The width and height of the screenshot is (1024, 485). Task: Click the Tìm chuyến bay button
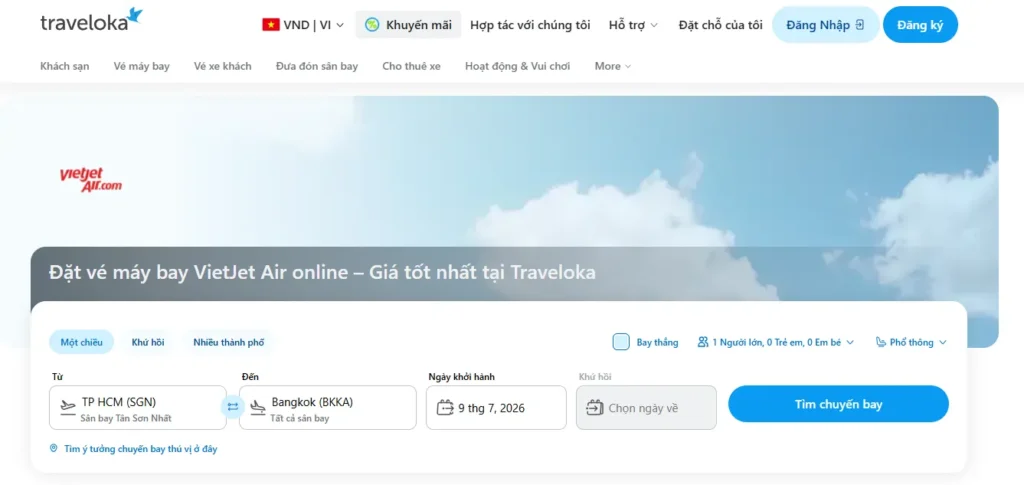[x=839, y=404]
